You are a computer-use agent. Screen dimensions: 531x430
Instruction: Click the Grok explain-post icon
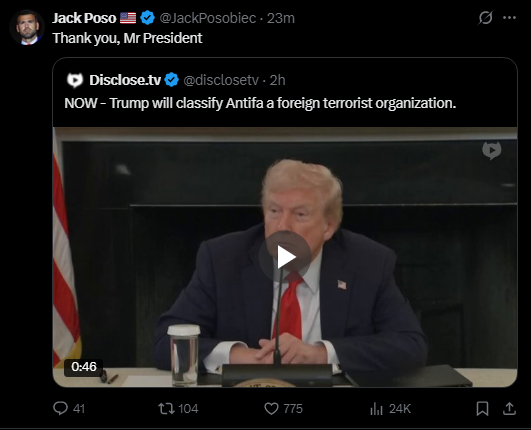coord(485,18)
